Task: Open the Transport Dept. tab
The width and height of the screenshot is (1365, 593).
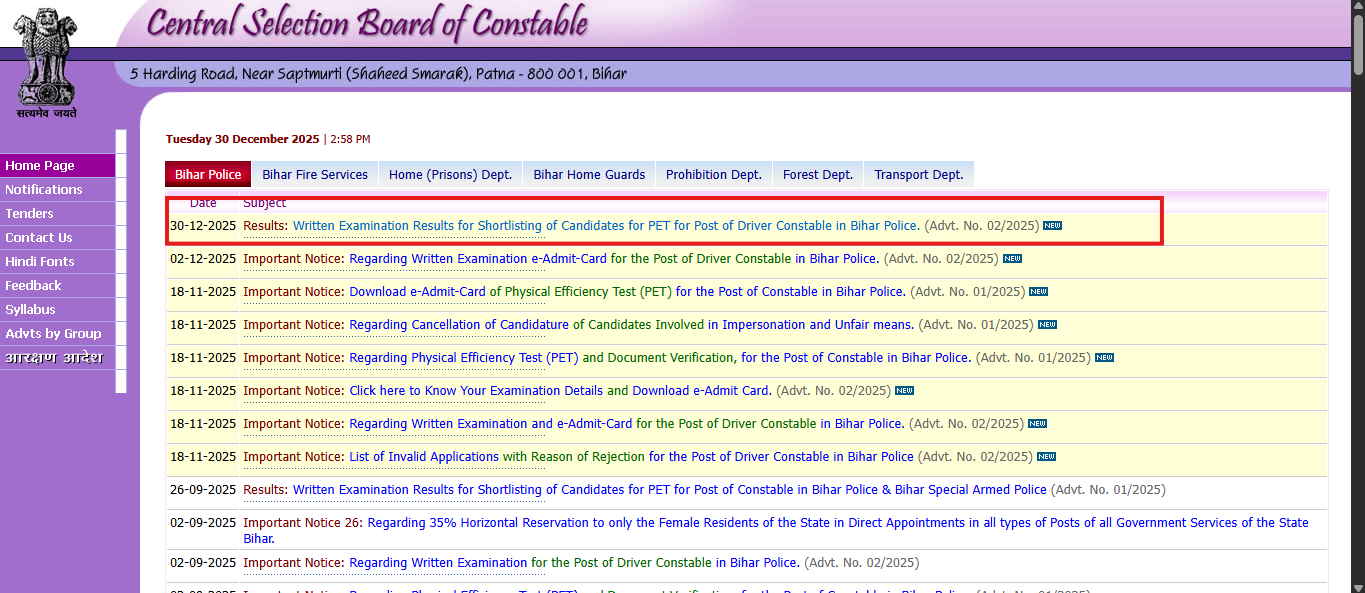Action: pos(917,173)
